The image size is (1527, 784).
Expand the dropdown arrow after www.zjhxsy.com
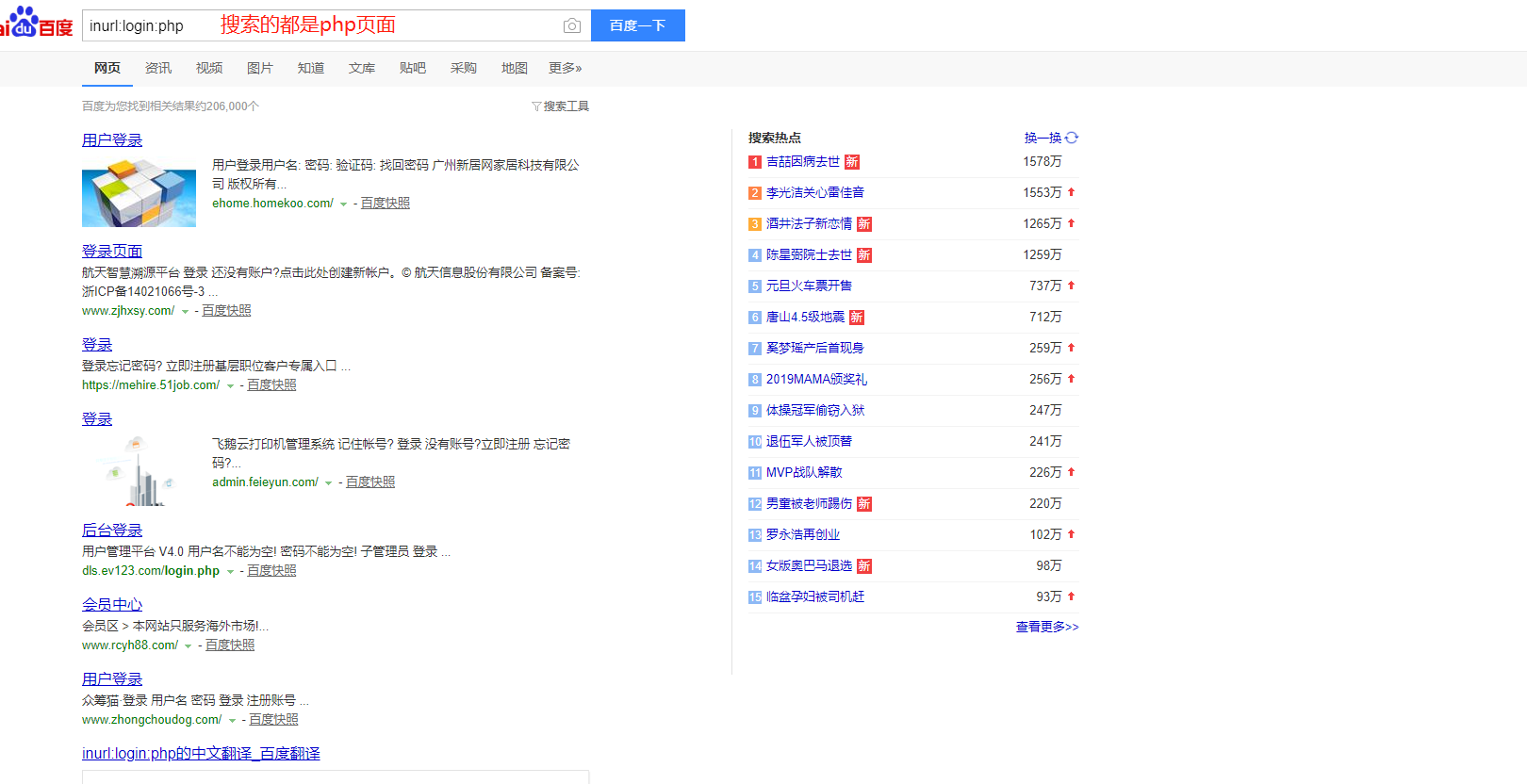point(185,312)
